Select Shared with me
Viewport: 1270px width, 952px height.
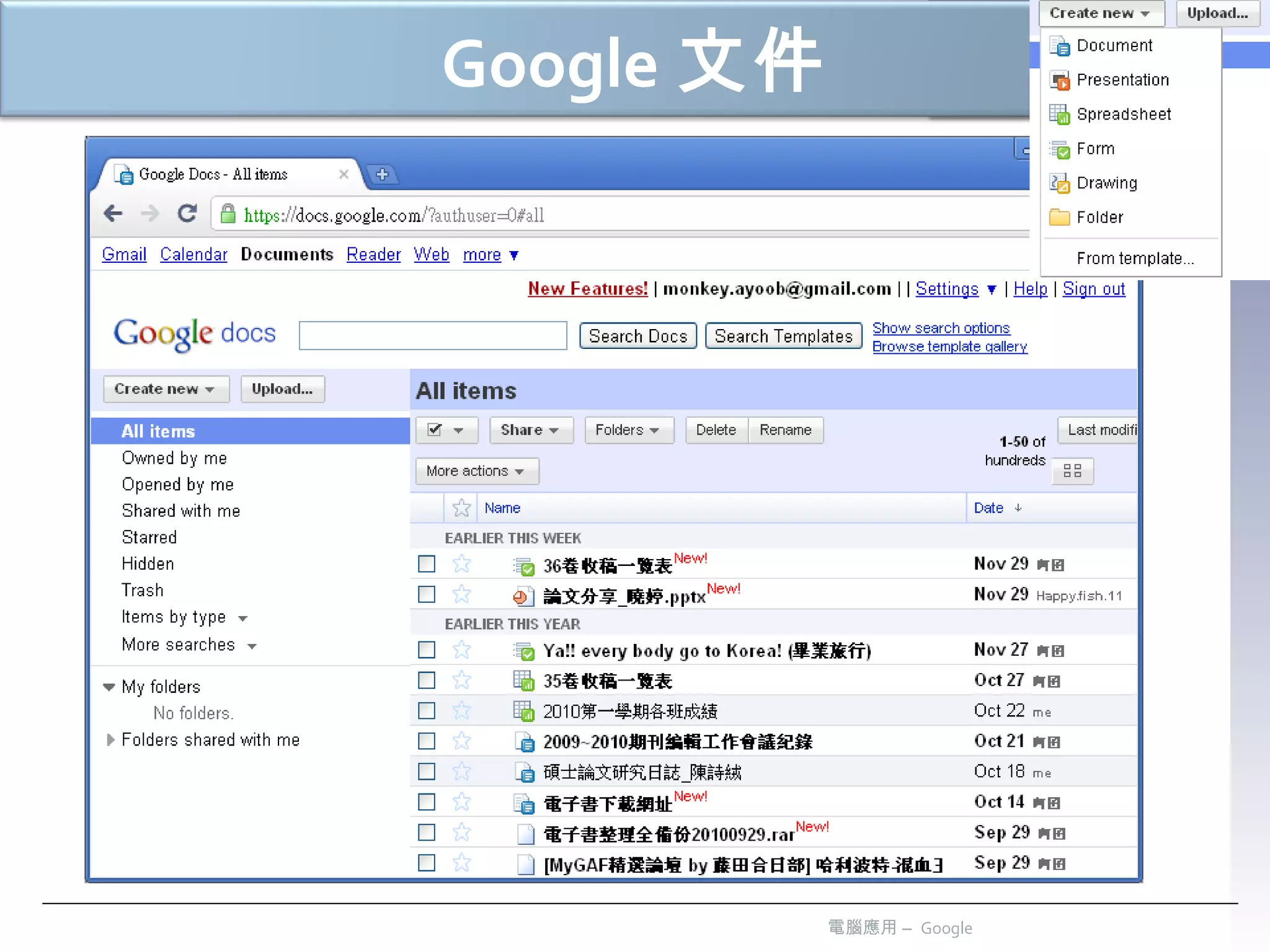point(180,511)
